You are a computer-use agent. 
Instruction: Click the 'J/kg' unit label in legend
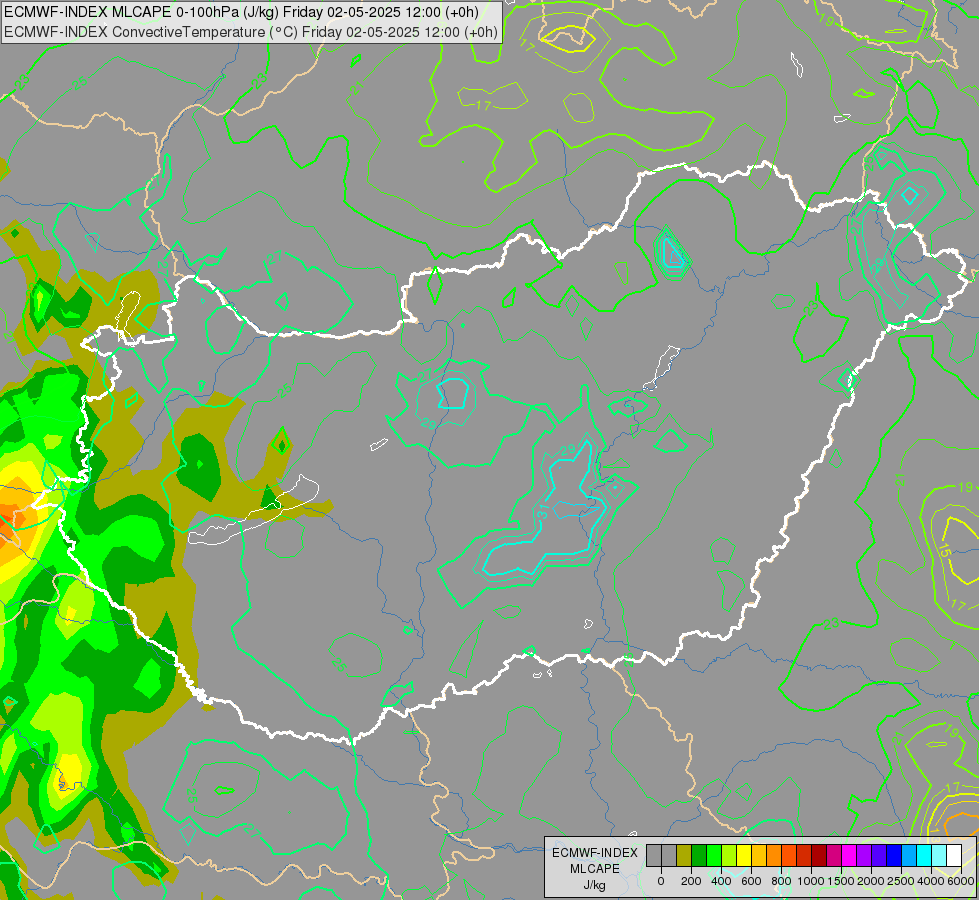click(594, 885)
